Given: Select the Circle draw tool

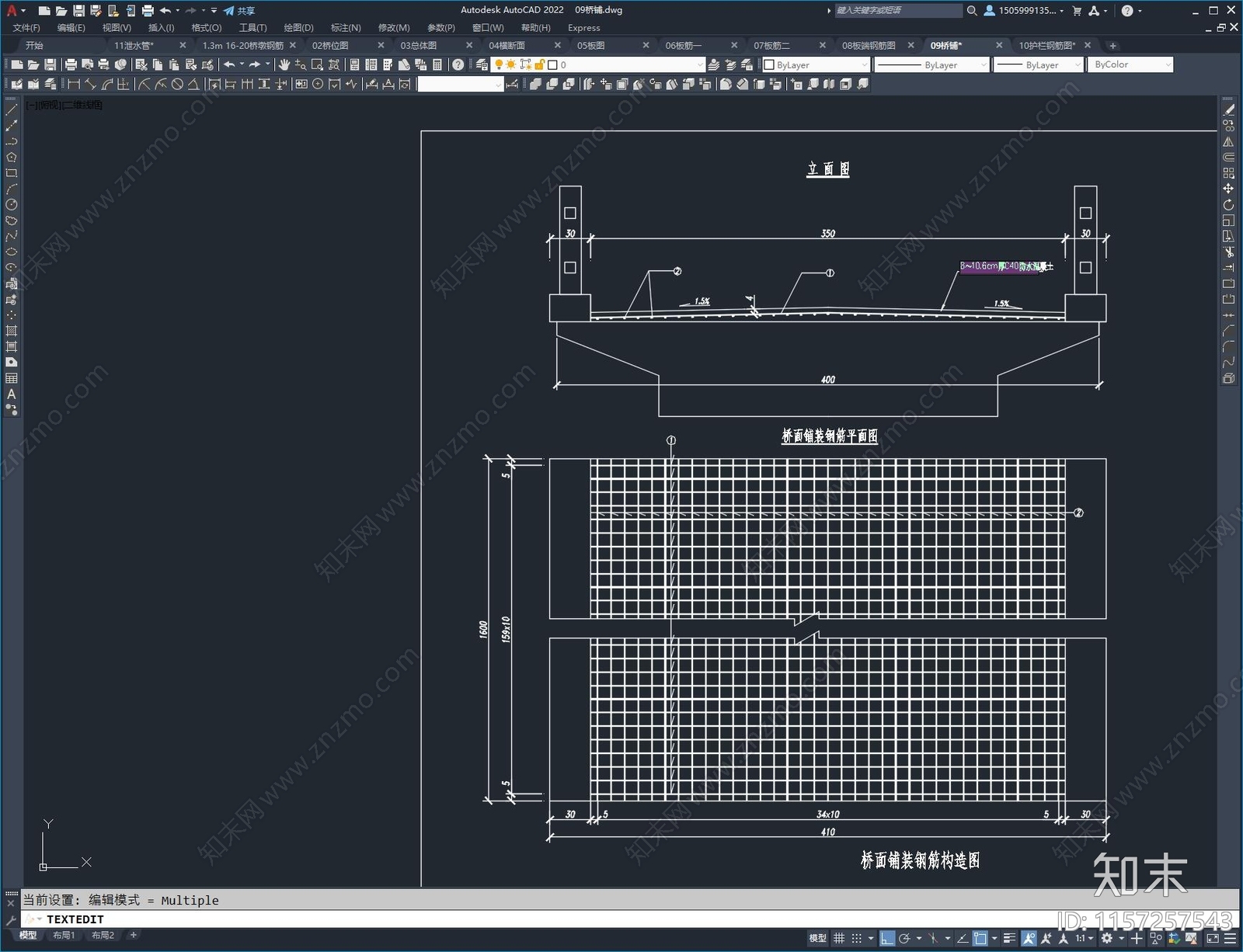Looking at the screenshot, I should tap(11, 205).
